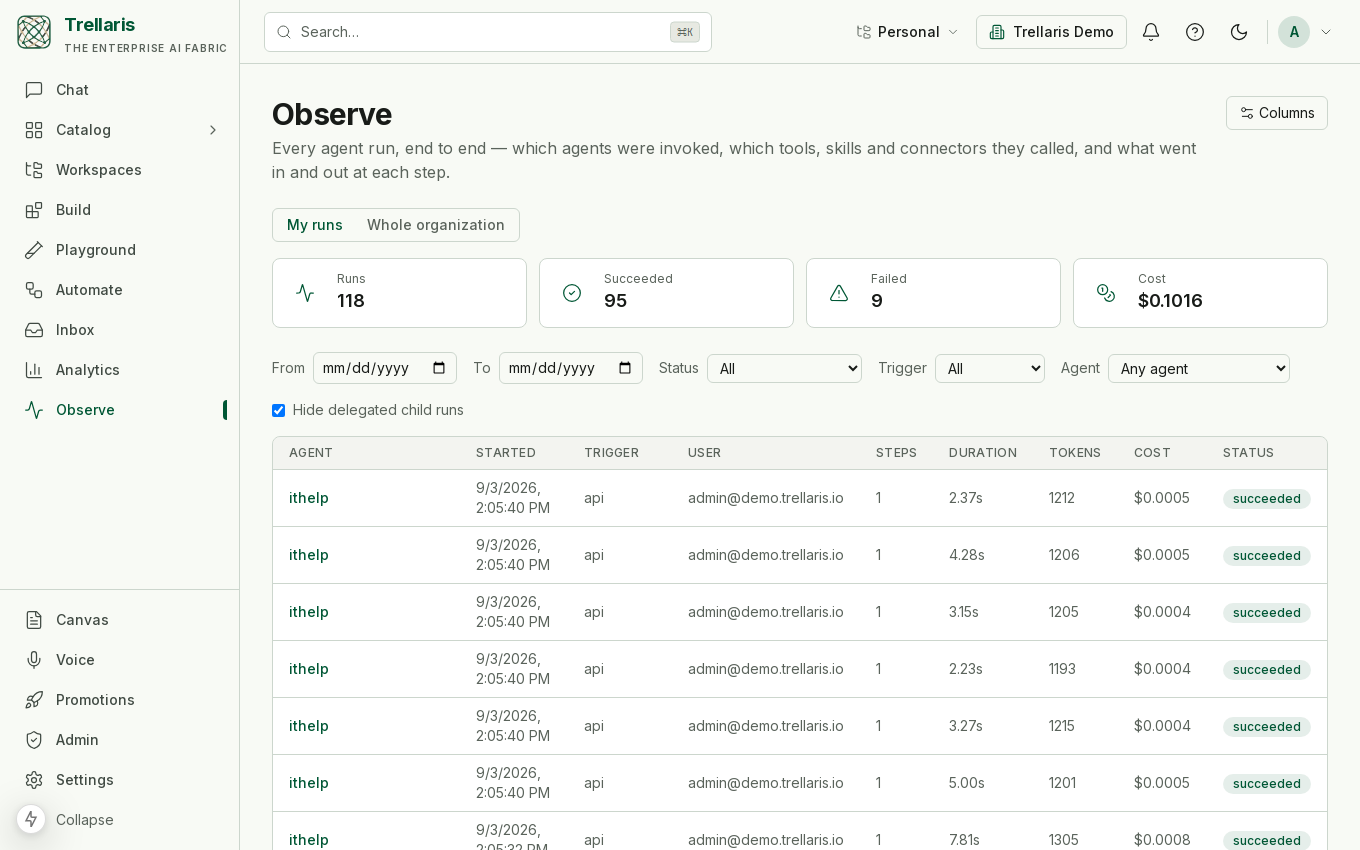Click the Settings gear icon
Screen dimensions: 1360x850
pyautogui.click(x=34, y=780)
